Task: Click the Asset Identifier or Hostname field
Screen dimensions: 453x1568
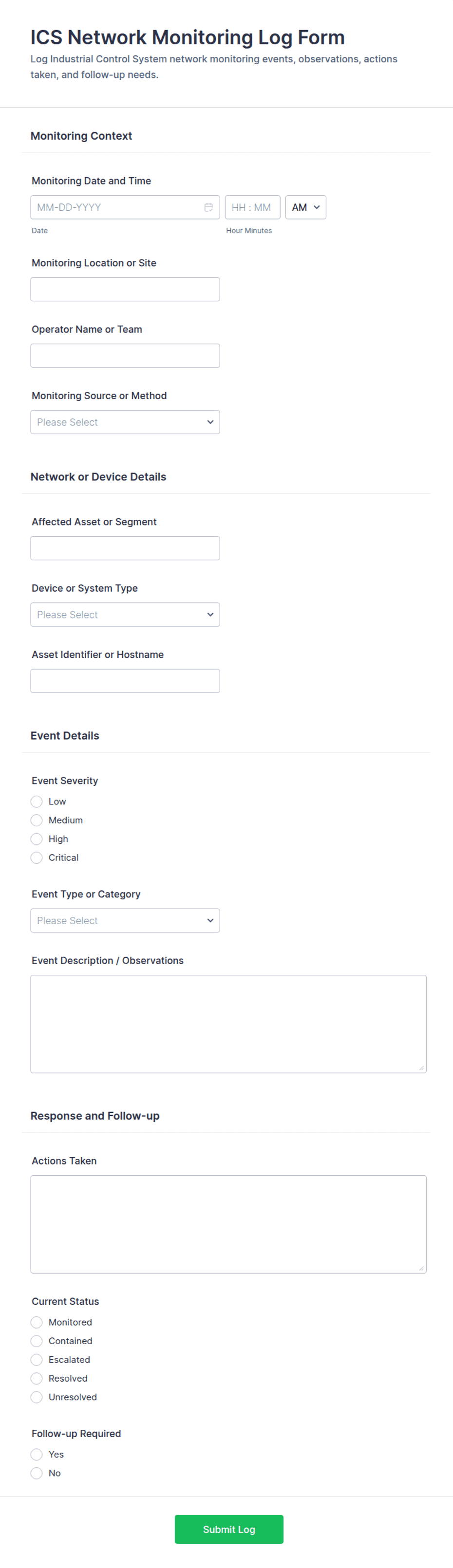Action: point(125,681)
